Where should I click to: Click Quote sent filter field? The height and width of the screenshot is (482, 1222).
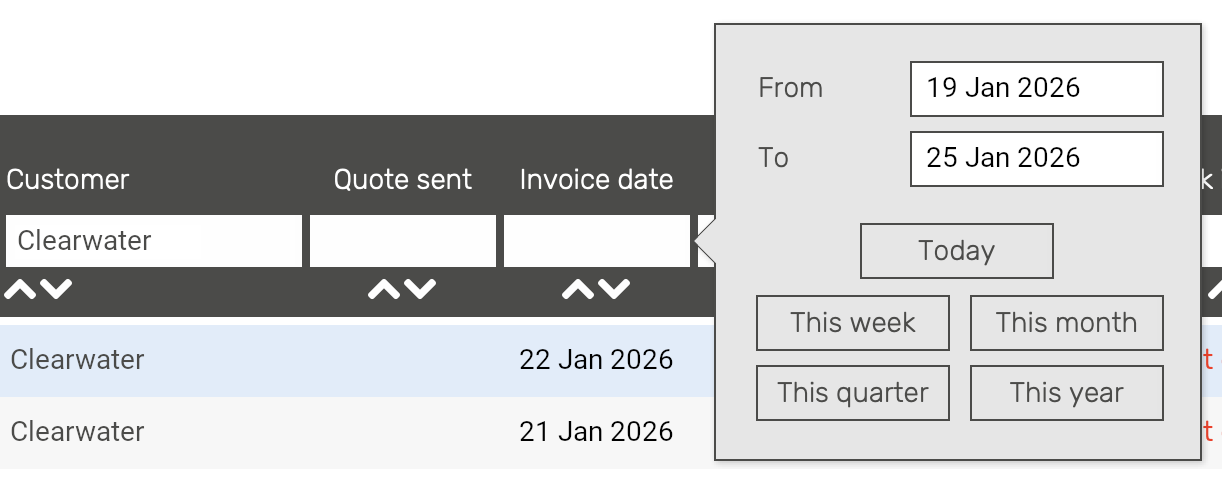pyautogui.click(x=402, y=241)
